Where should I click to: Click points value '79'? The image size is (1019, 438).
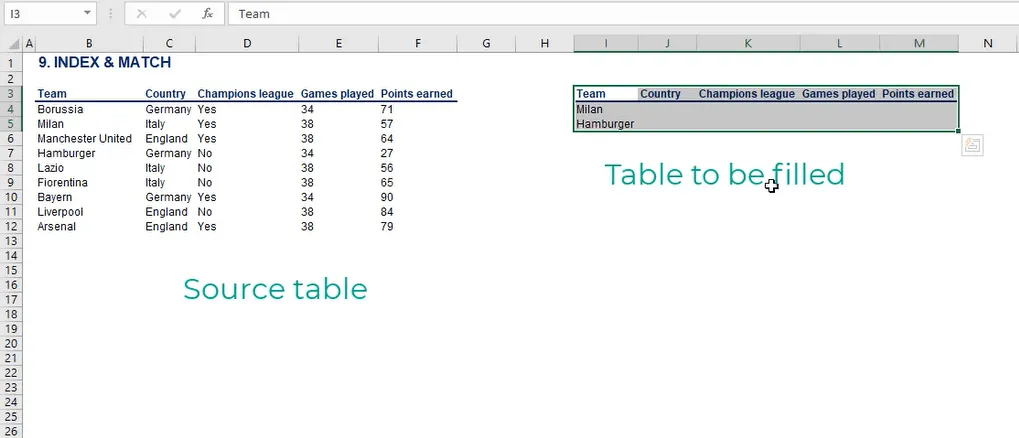387,226
